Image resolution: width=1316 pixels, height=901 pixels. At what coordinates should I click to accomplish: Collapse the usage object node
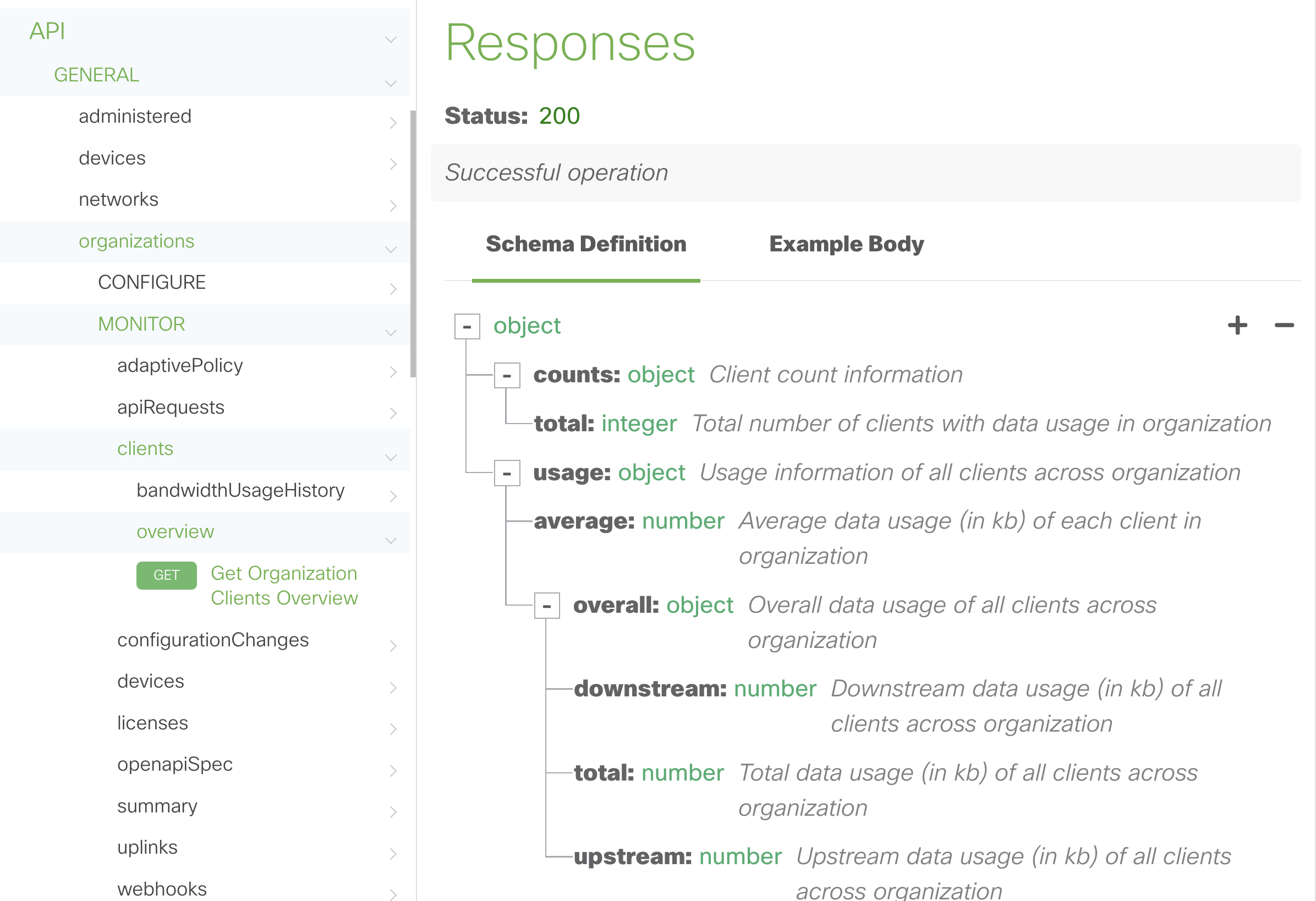coord(507,474)
